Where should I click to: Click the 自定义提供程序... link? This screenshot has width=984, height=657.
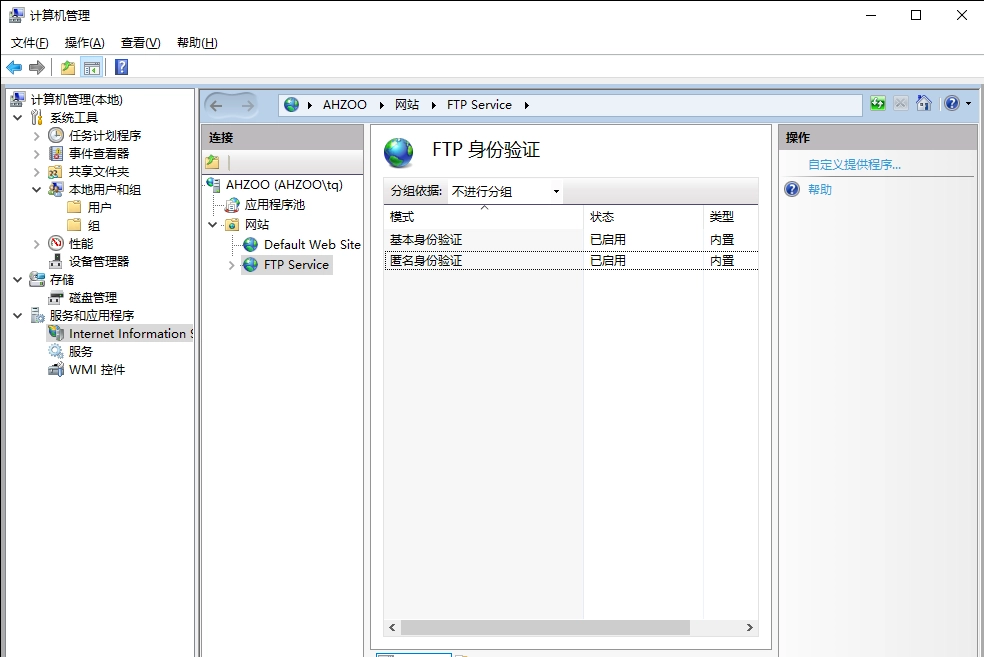(x=854, y=165)
